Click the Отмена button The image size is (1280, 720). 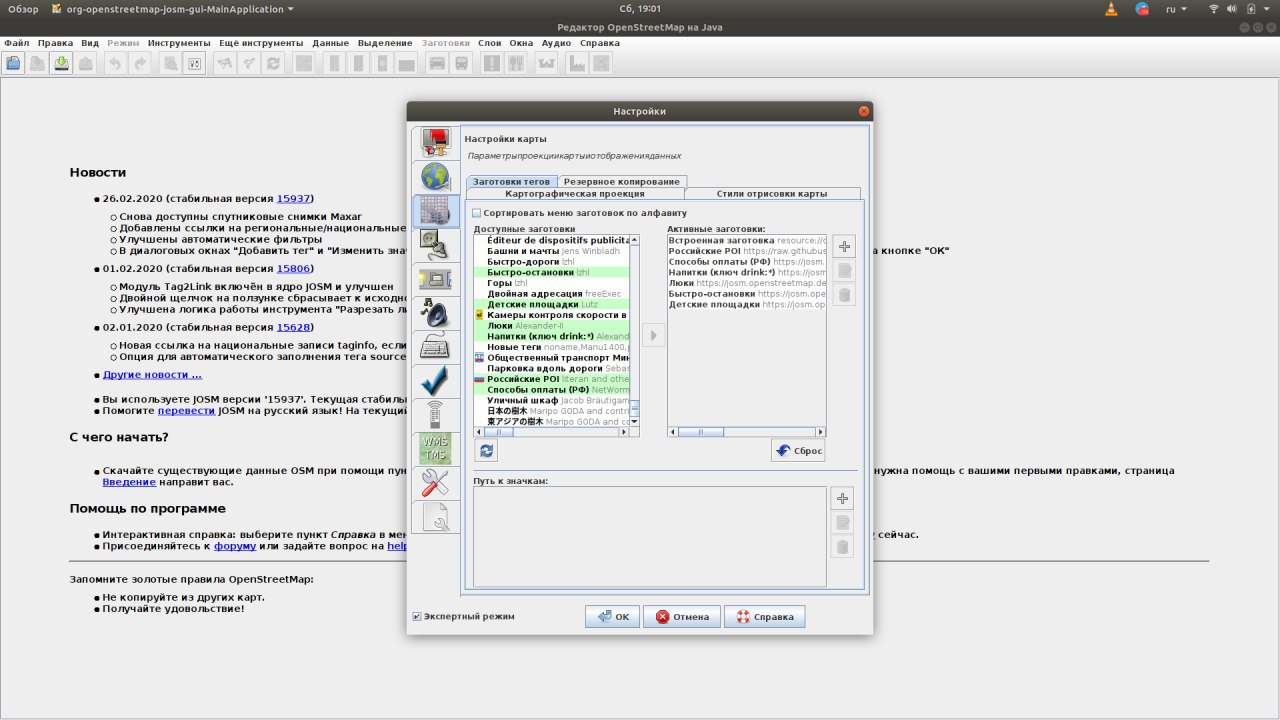(x=682, y=617)
